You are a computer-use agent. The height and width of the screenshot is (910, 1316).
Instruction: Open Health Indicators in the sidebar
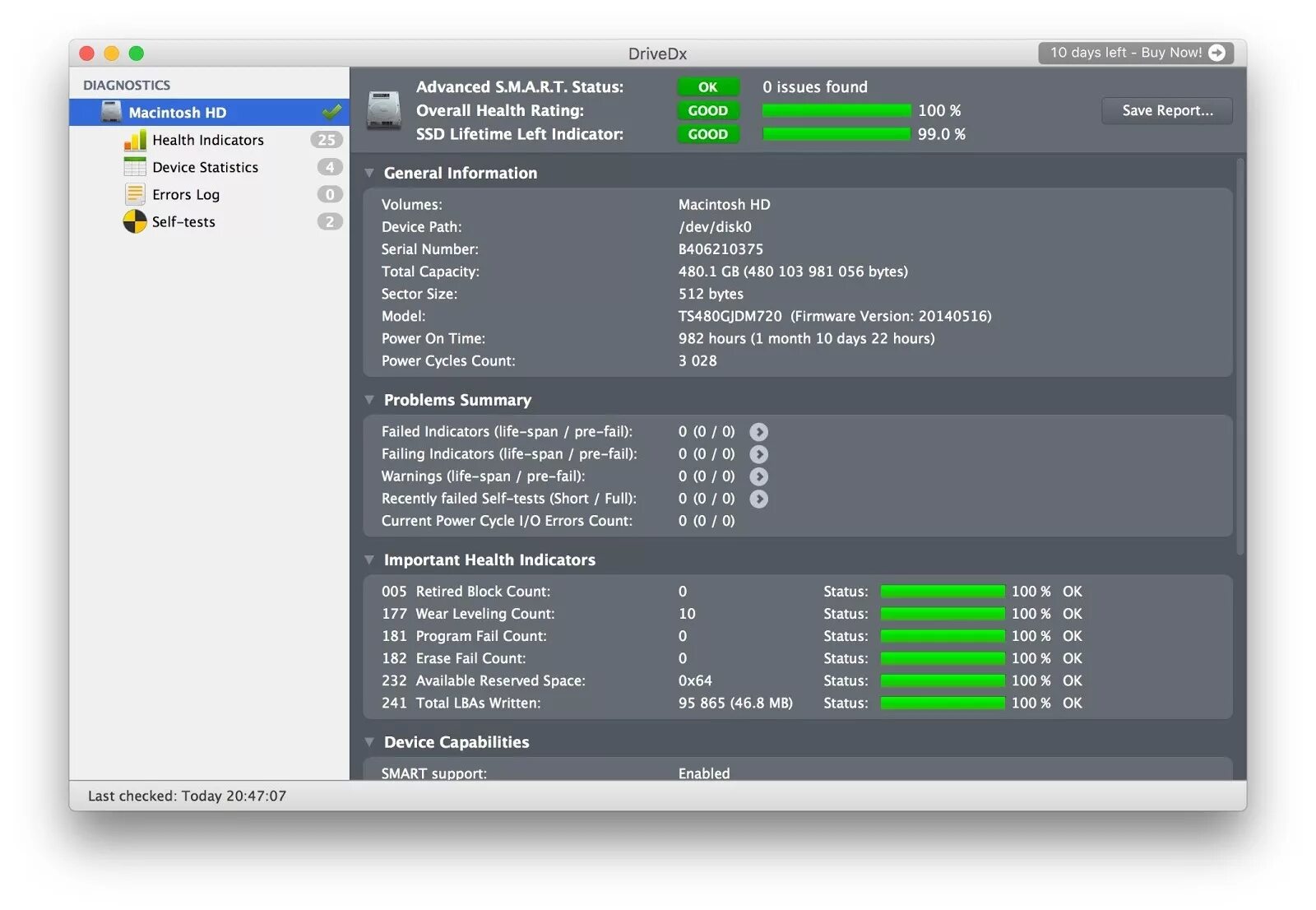tap(210, 140)
